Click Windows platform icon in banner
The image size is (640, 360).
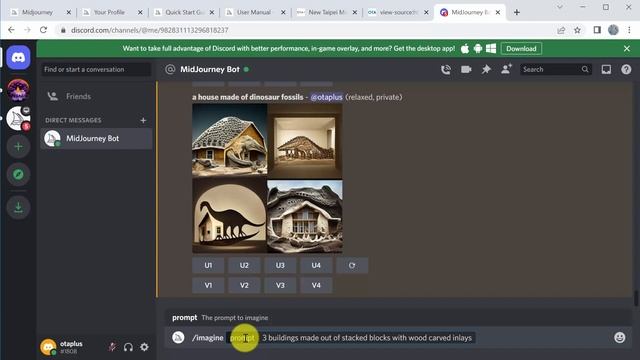click(491, 49)
